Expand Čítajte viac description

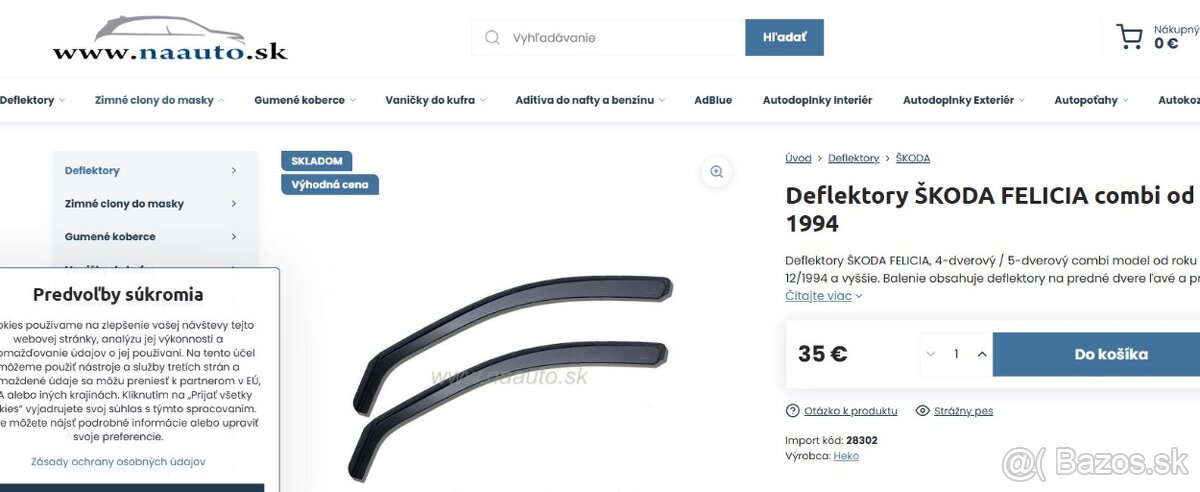click(x=824, y=296)
